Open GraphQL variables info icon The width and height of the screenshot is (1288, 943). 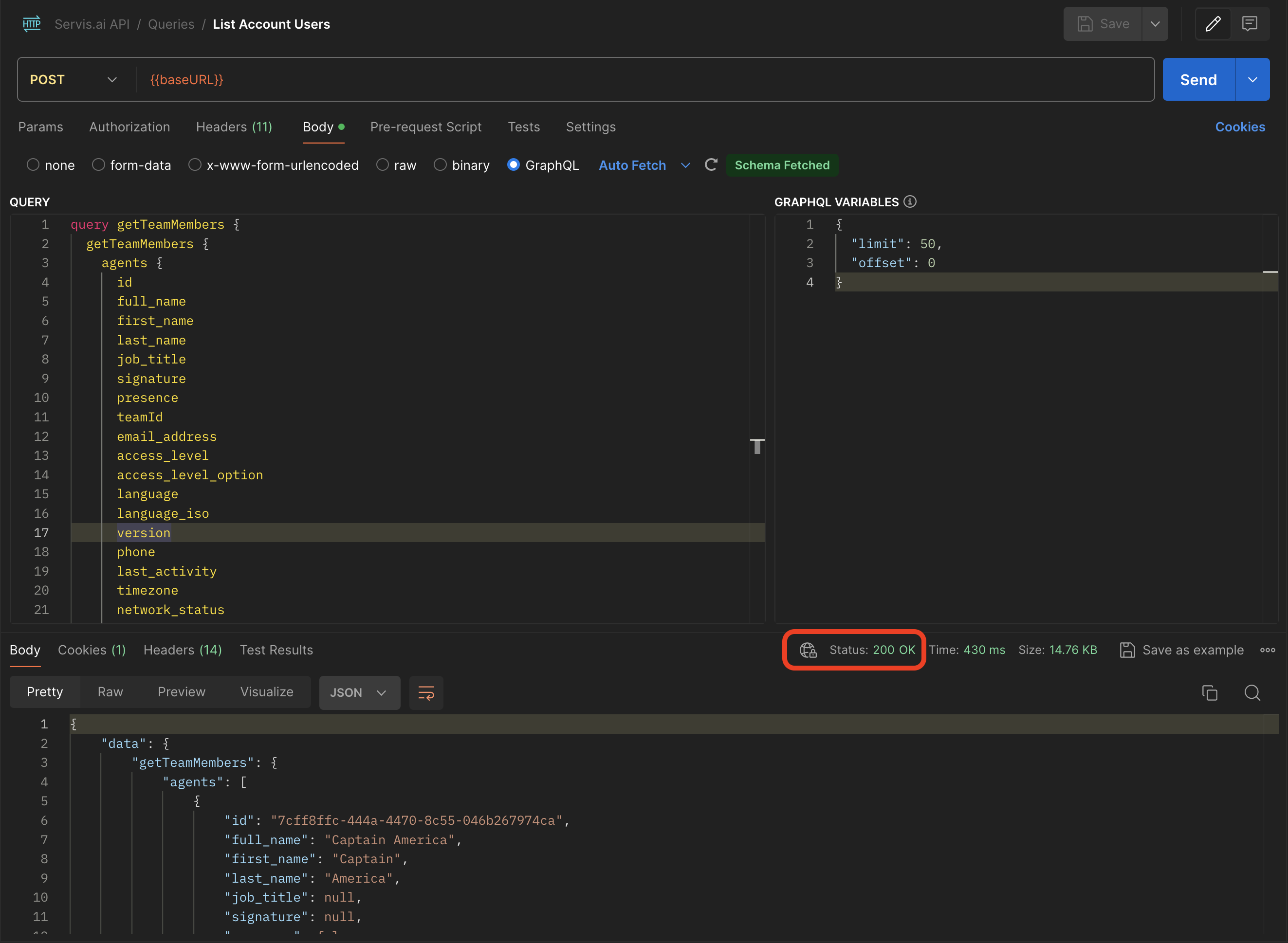coord(910,201)
